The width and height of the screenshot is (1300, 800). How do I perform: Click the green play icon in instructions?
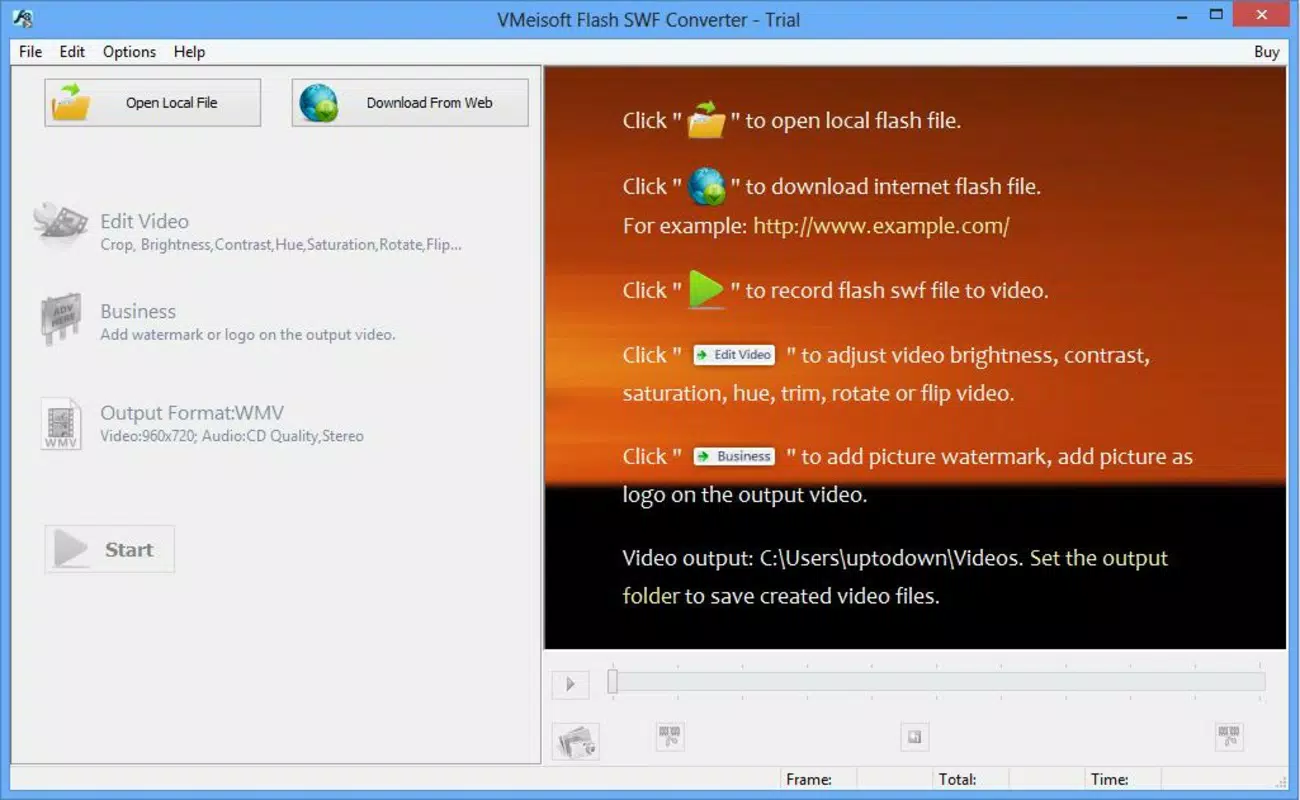(706, 290)
